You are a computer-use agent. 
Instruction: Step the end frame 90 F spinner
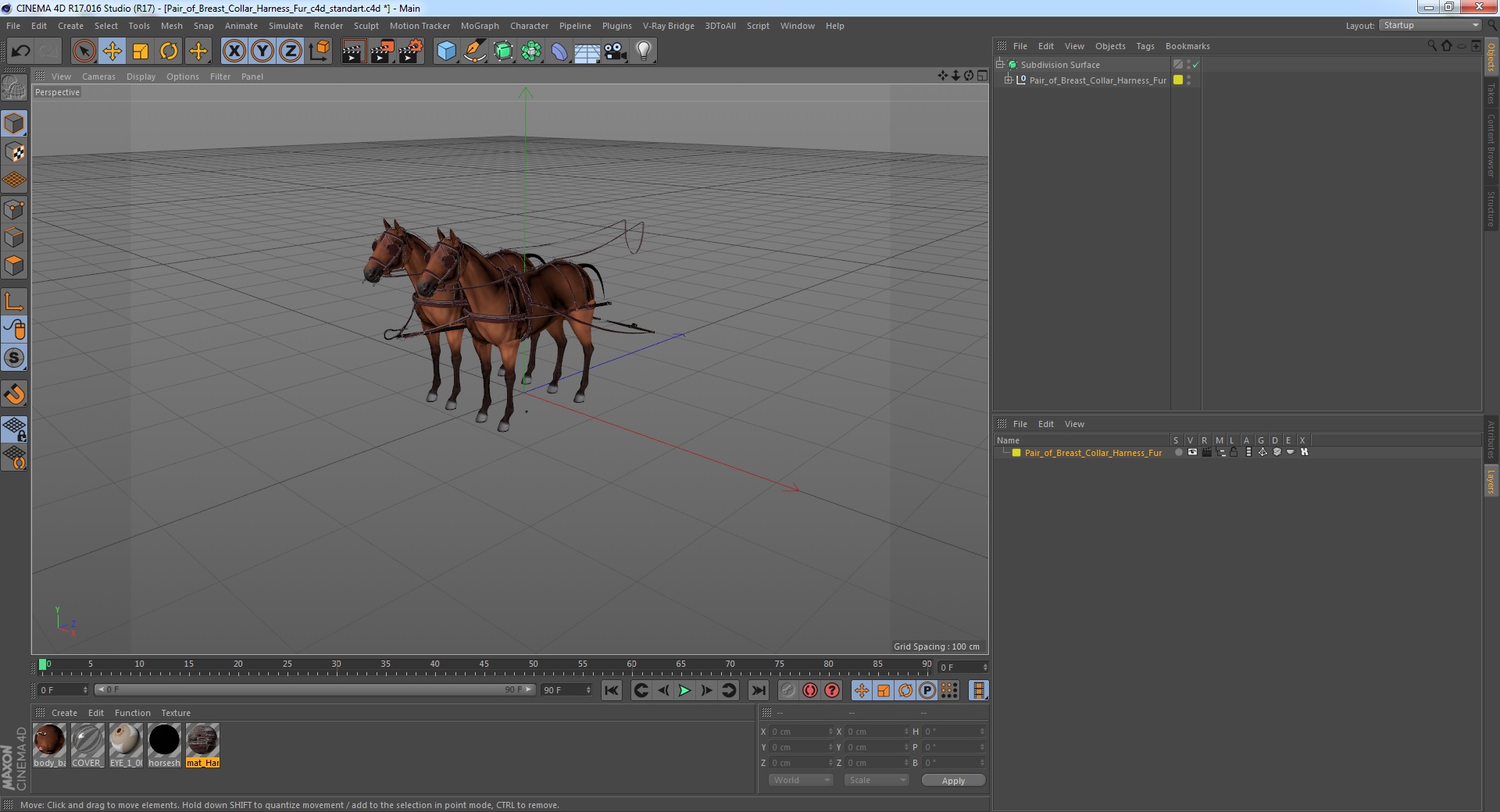click(588, 689)
